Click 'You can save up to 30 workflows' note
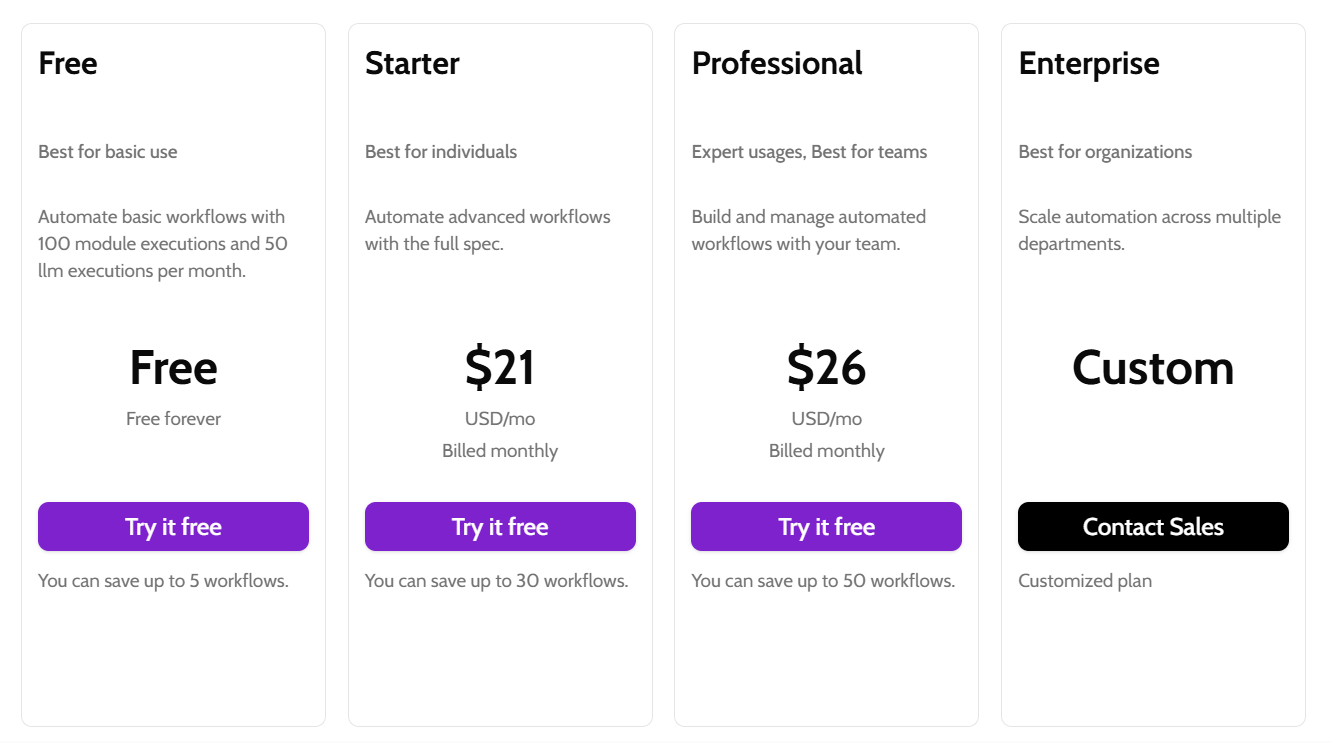The height and width of the screenshot is (743, 1331). click(497, 580)
